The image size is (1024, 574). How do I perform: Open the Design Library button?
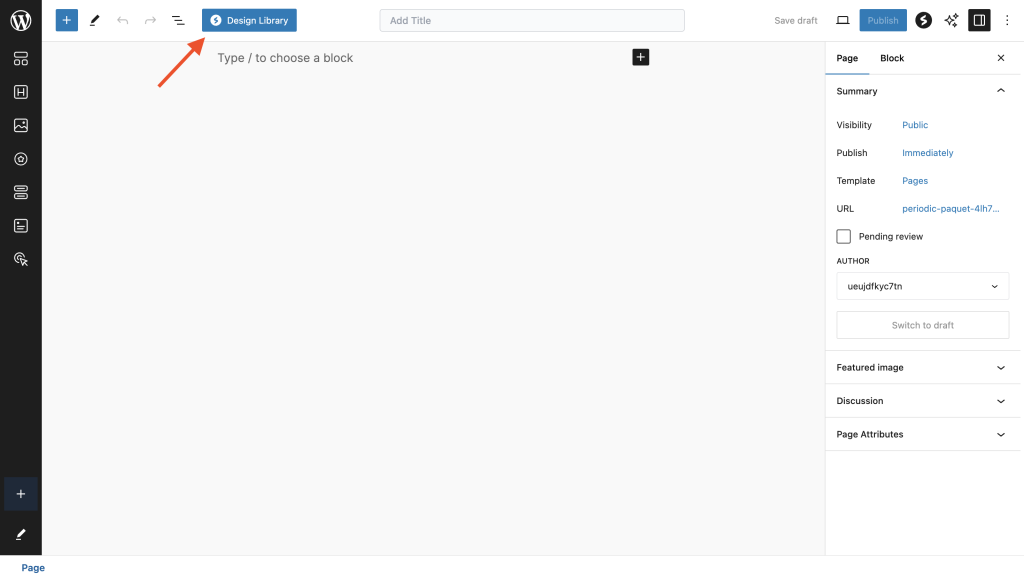click(249, 20)
